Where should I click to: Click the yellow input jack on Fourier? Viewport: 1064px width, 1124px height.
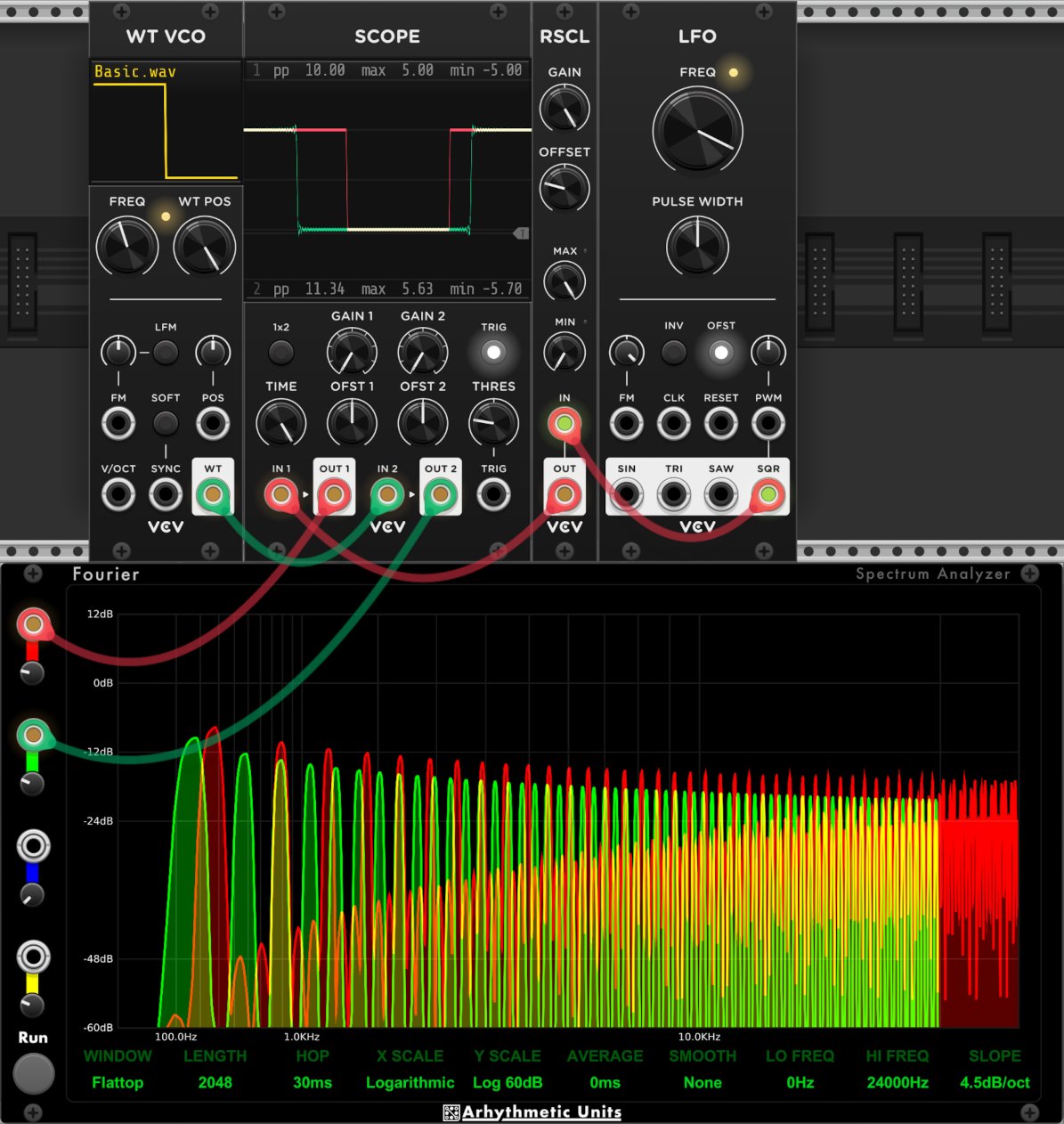coord(33,957)
